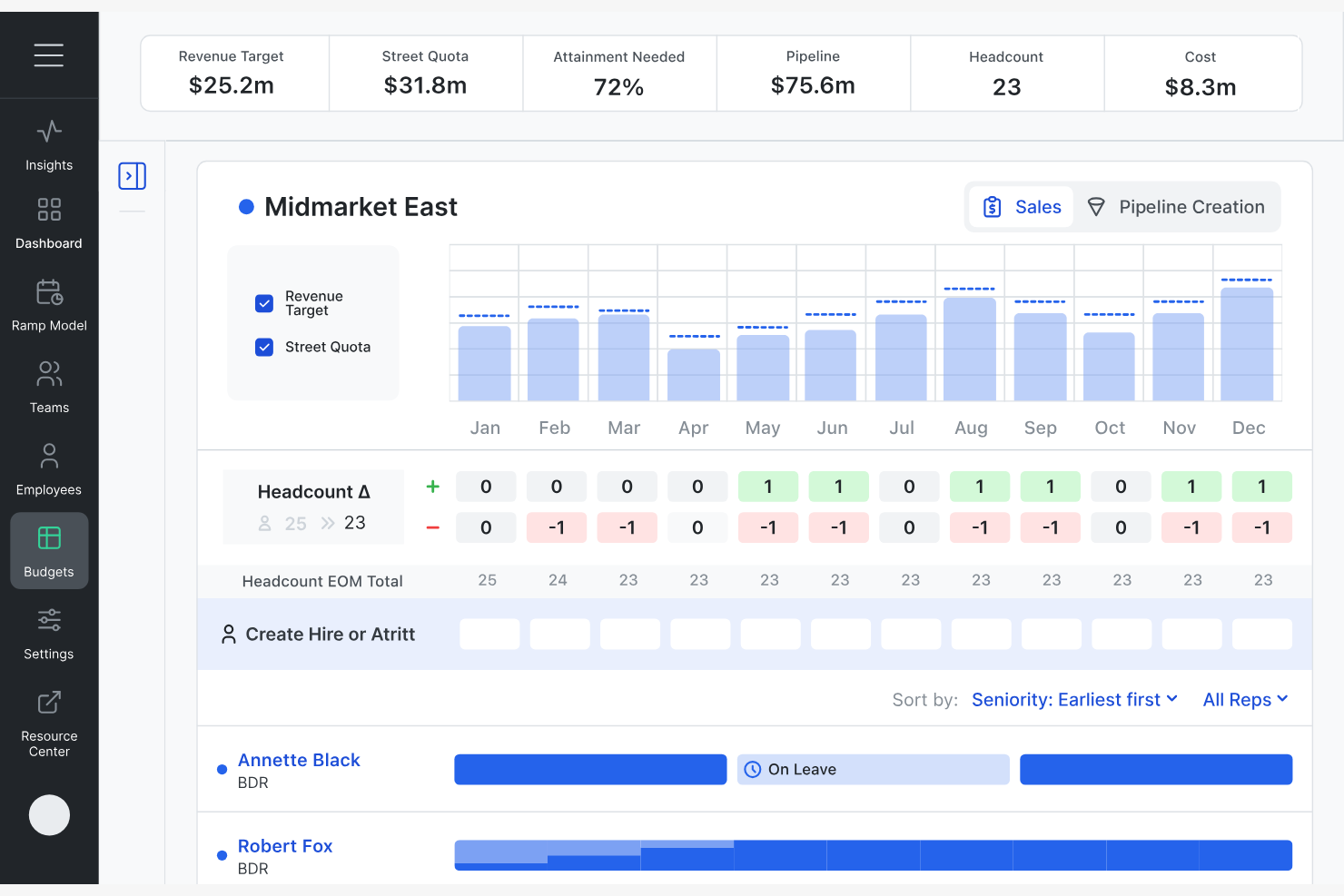Open Robert Fox's profile
The width and height of the screenshot is (1344, 896).
click(x=285, y=845)
